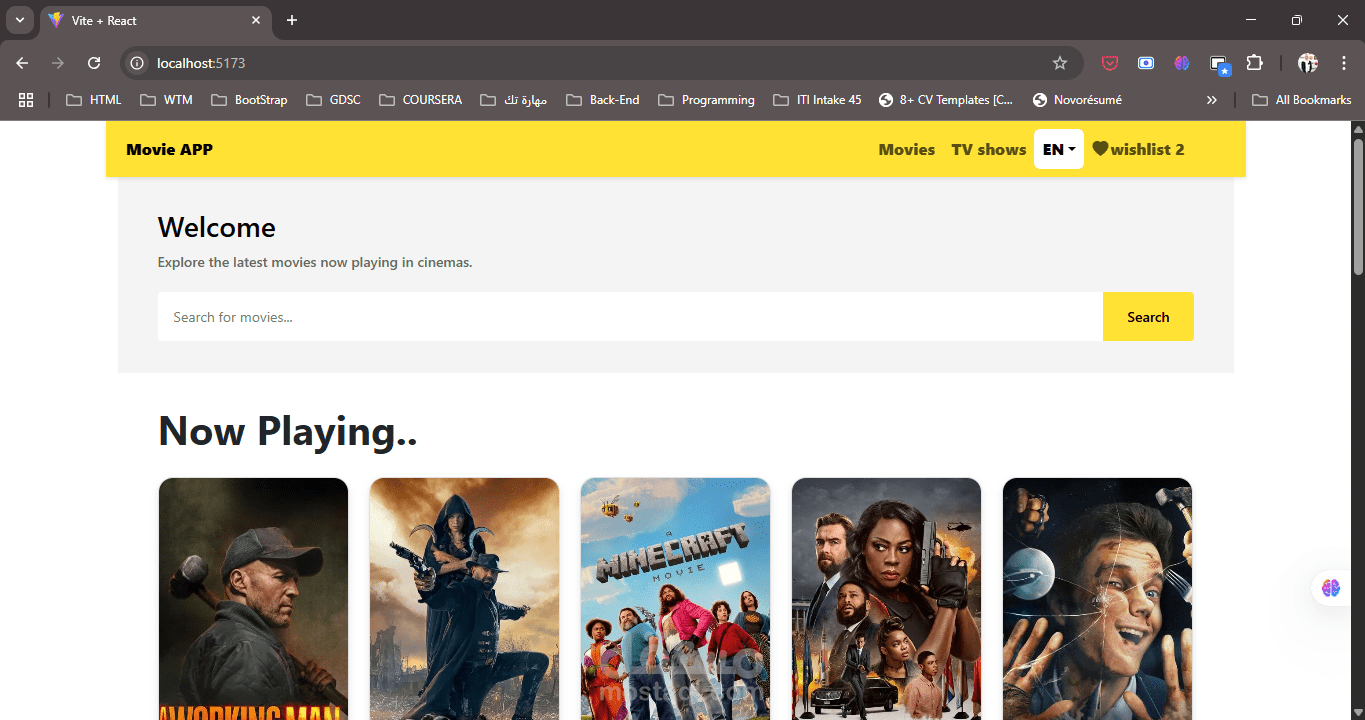The width and height of the screenshot is (1365, 720).
Task: Open the Programming bookmarks folder
Action: (x=706, y=100)
